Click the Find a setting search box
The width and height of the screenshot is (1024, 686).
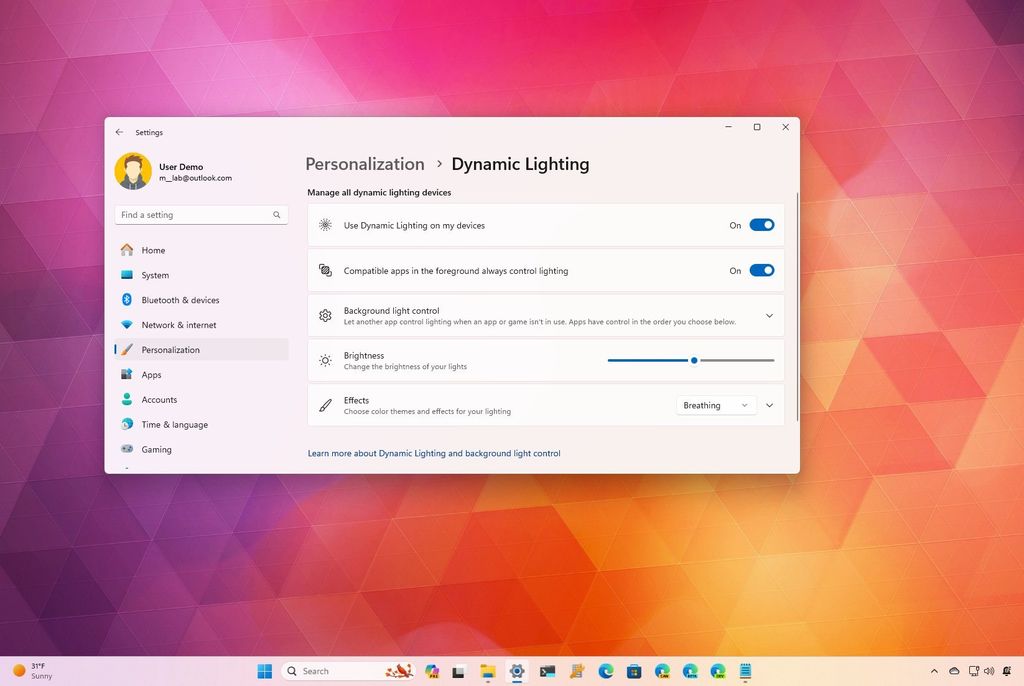[x=200, y=214]
